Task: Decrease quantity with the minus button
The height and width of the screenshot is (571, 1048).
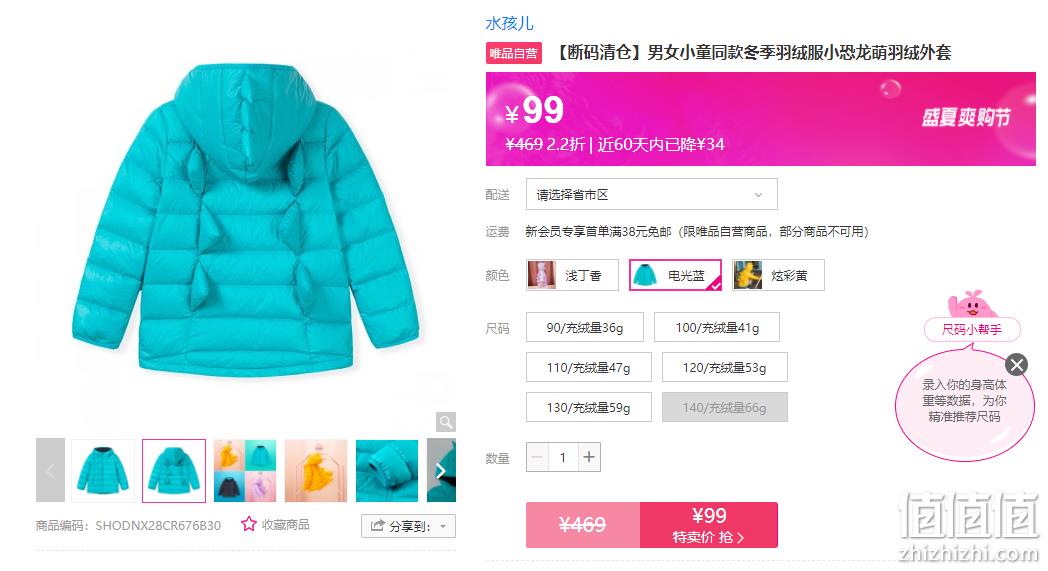Action: coord(537,457)
